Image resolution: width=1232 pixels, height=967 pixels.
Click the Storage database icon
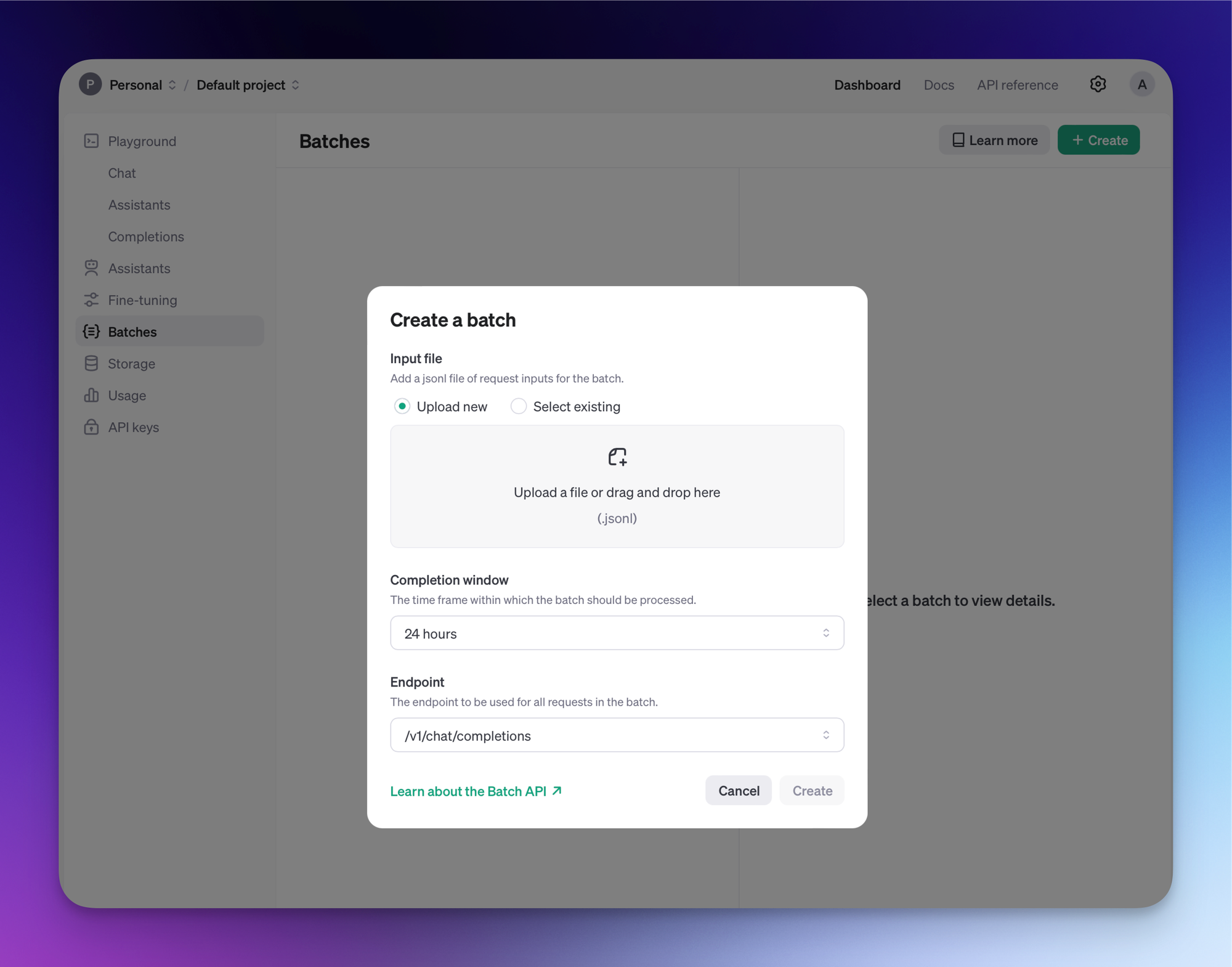(x=91, y=364)
